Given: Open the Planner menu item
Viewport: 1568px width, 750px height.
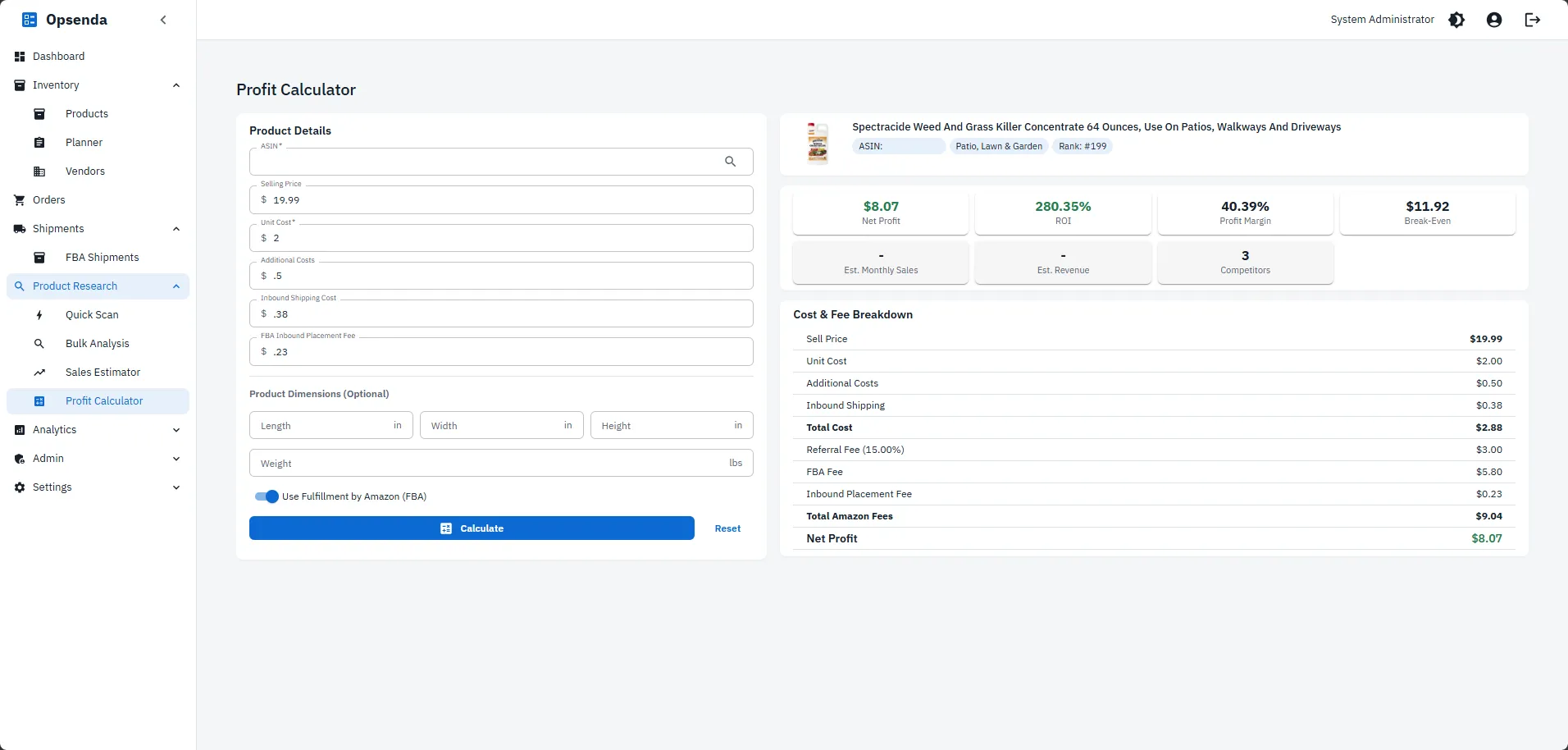Looking at the screenshot, I should (98, 143).
